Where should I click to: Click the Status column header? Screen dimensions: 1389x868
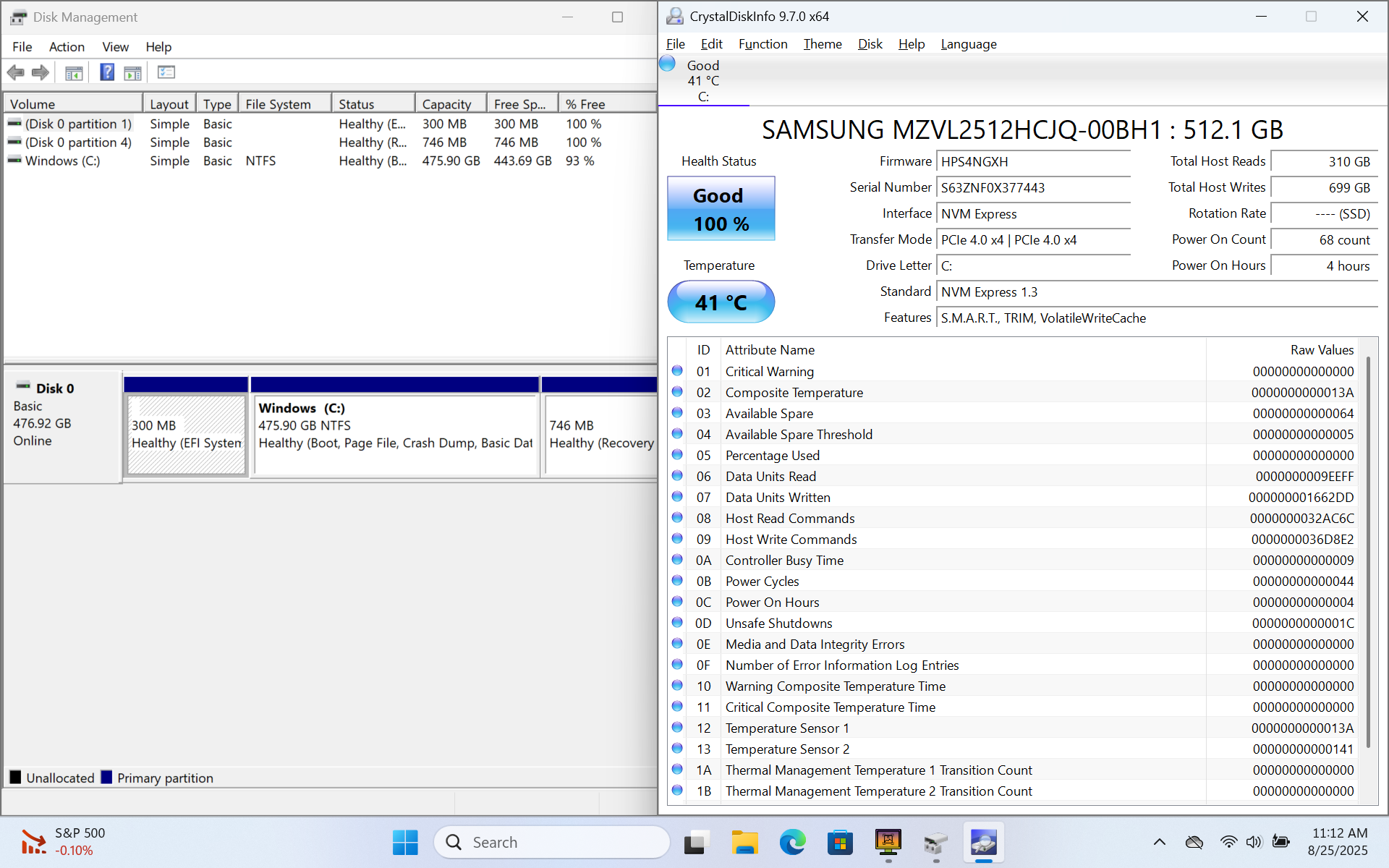coord(373,103)
